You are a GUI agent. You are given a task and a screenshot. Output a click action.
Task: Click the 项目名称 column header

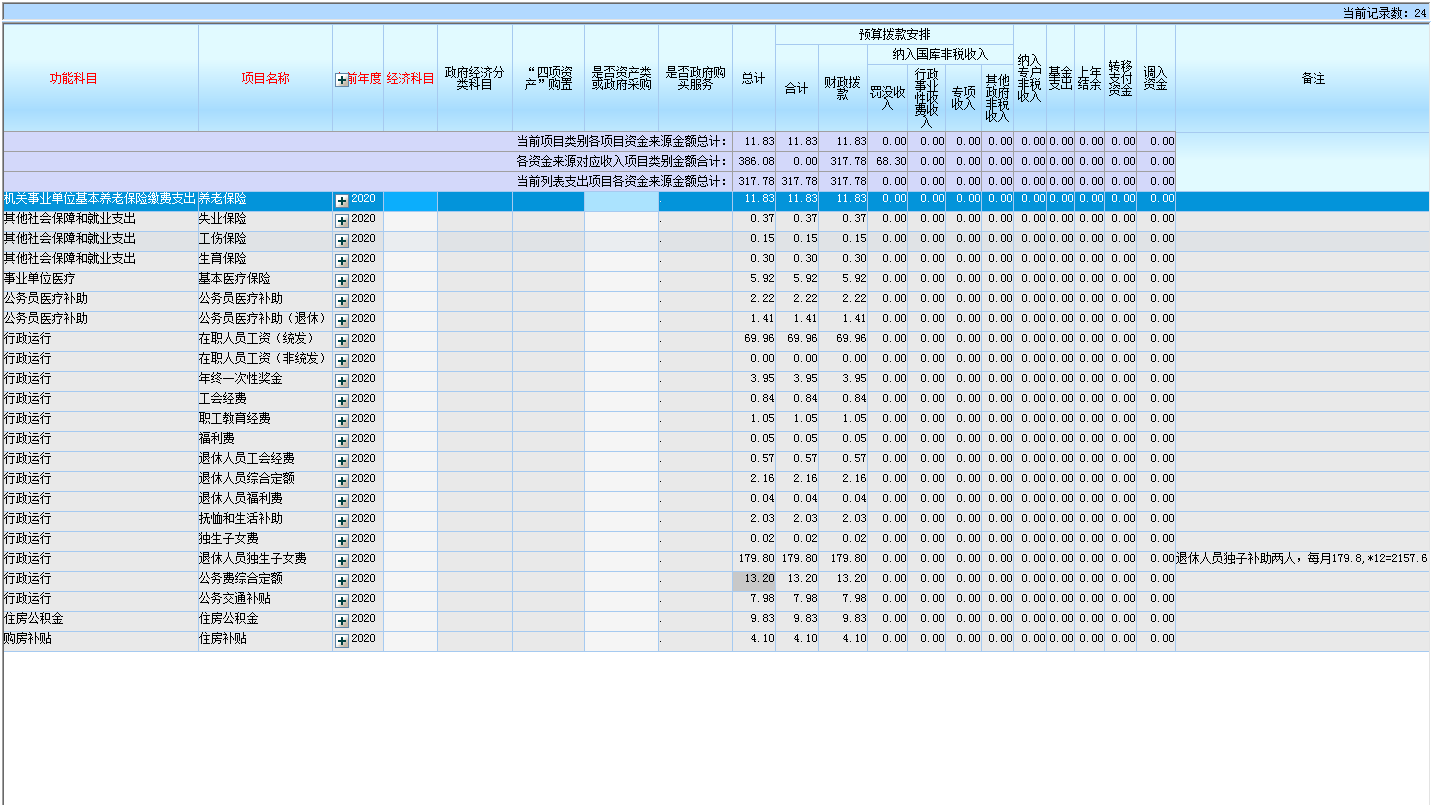pos(265,79)
